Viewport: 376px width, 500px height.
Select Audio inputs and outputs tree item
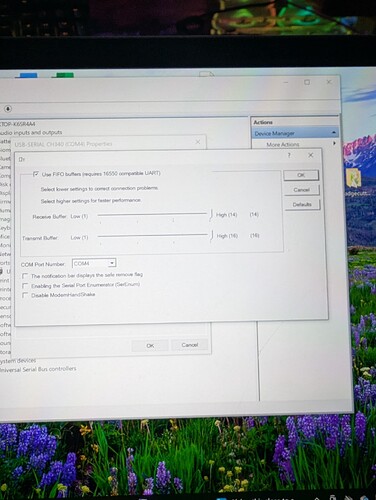point(31,132)
